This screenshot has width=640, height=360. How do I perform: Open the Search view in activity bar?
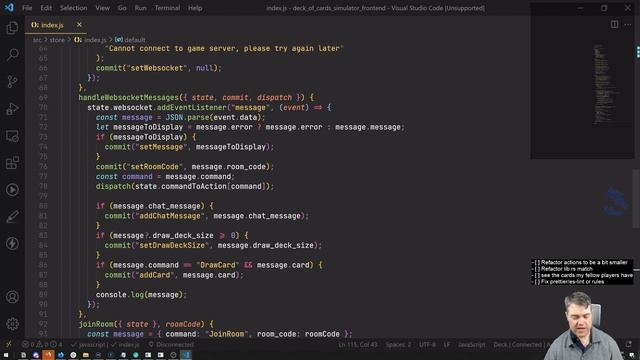pyautogui.click(x=12, y=55)
